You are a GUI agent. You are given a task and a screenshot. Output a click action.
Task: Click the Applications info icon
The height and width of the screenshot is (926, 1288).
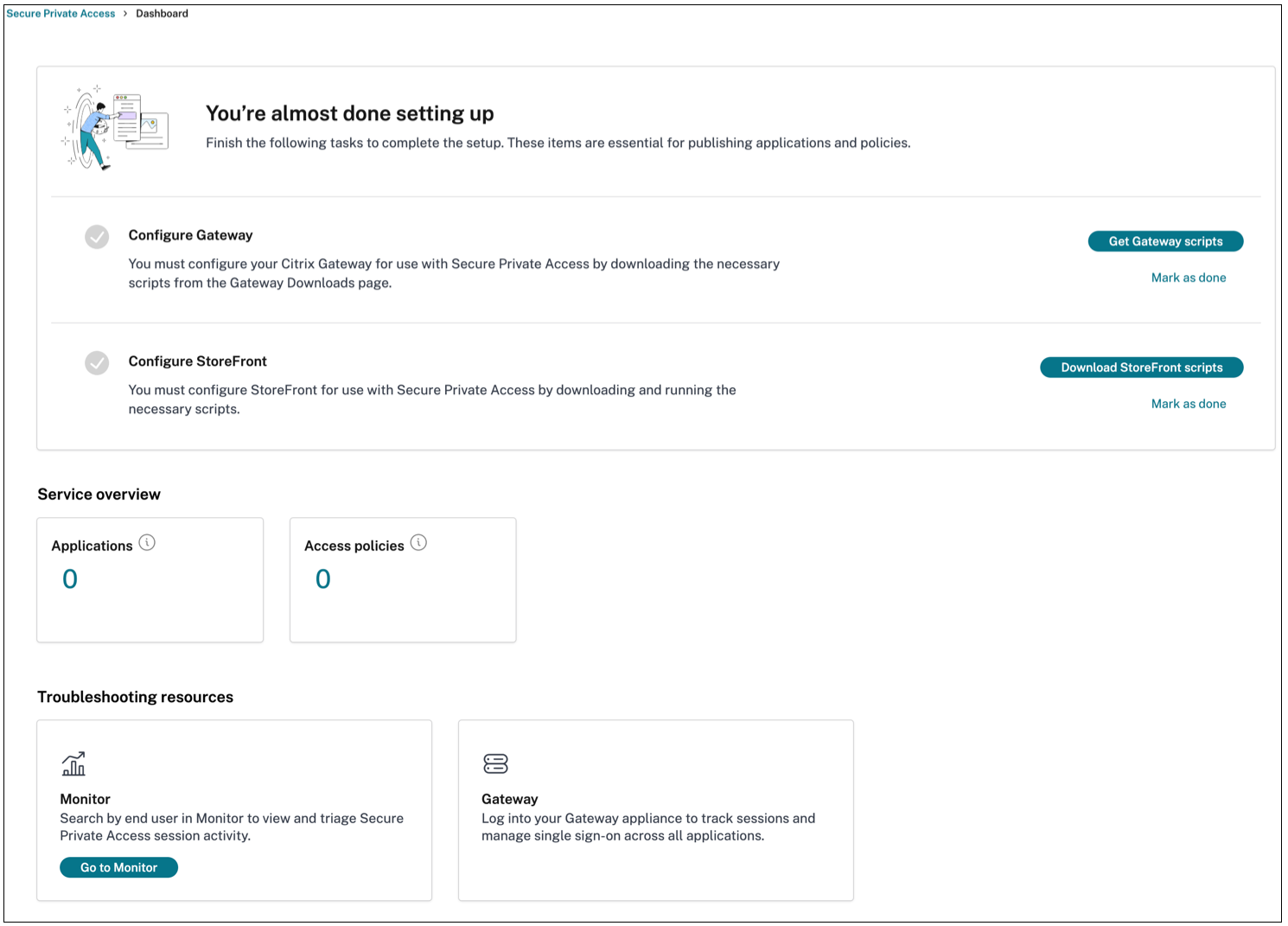point(147,543)
